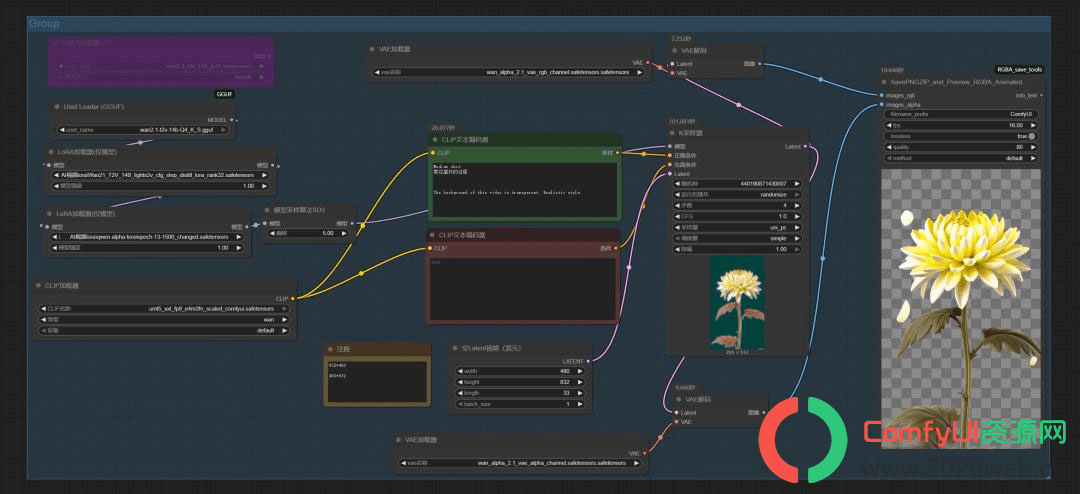Click the yellow CLIP output connector on CLIP loader

(293, 298)
